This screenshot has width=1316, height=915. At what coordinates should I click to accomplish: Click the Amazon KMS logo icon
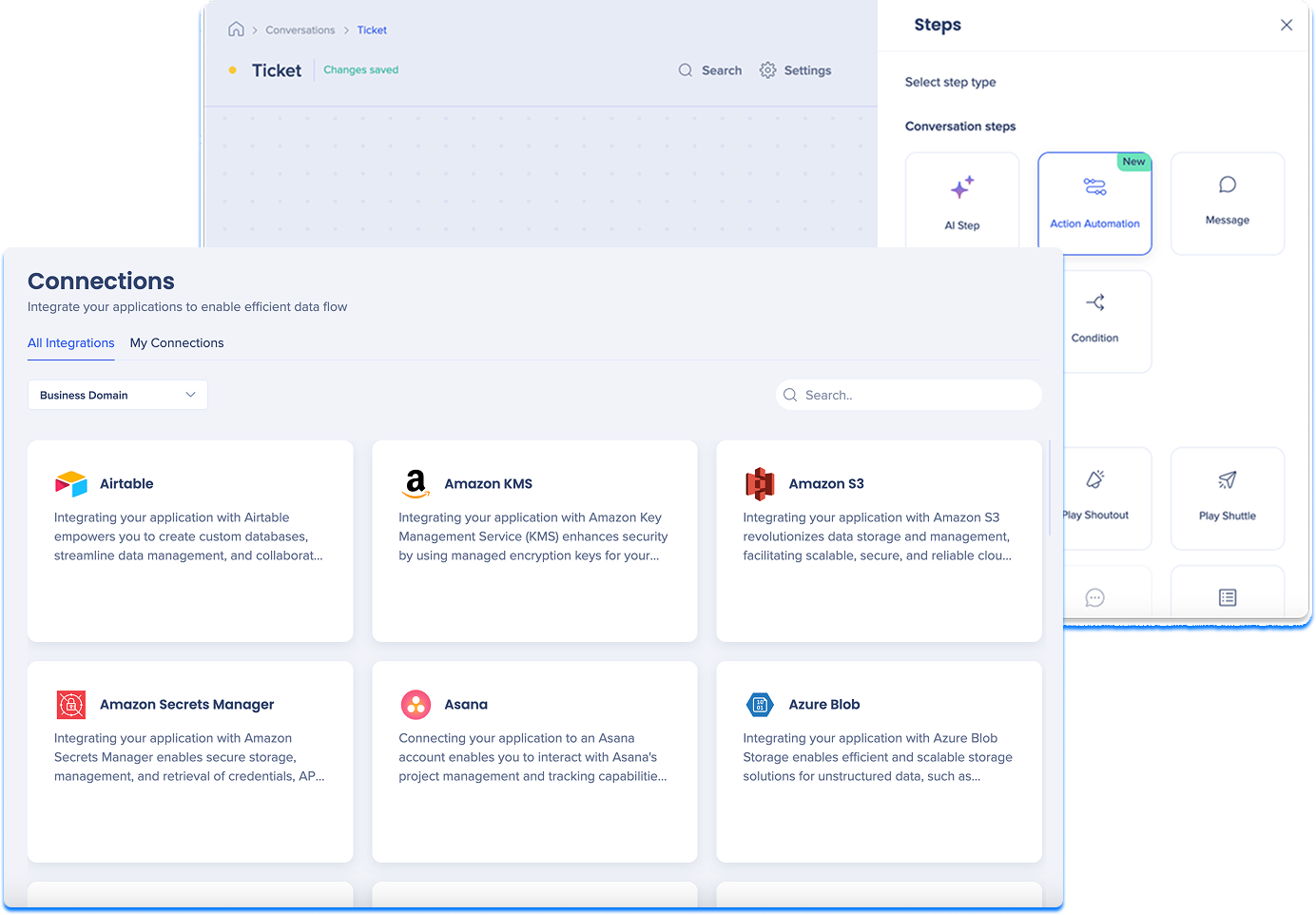coord(416,484)
